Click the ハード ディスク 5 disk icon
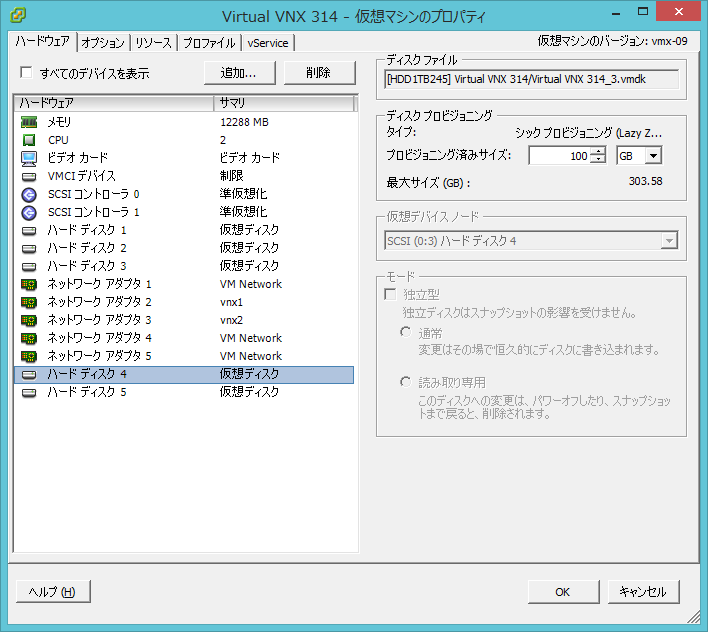This screenshot has height=632, width=708. point(29,392)
